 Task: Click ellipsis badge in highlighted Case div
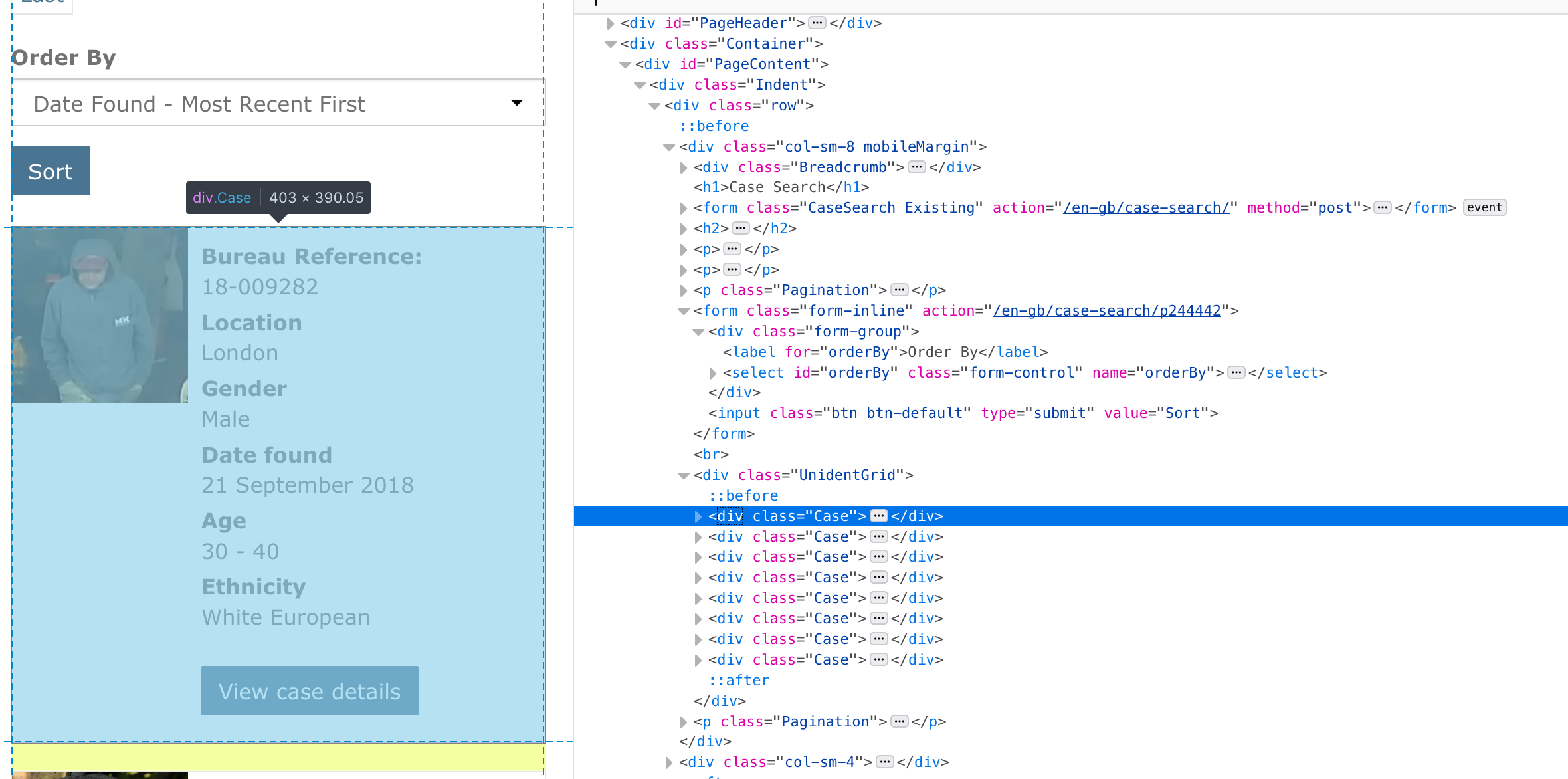pyautogui.click(x=878, y=516)
